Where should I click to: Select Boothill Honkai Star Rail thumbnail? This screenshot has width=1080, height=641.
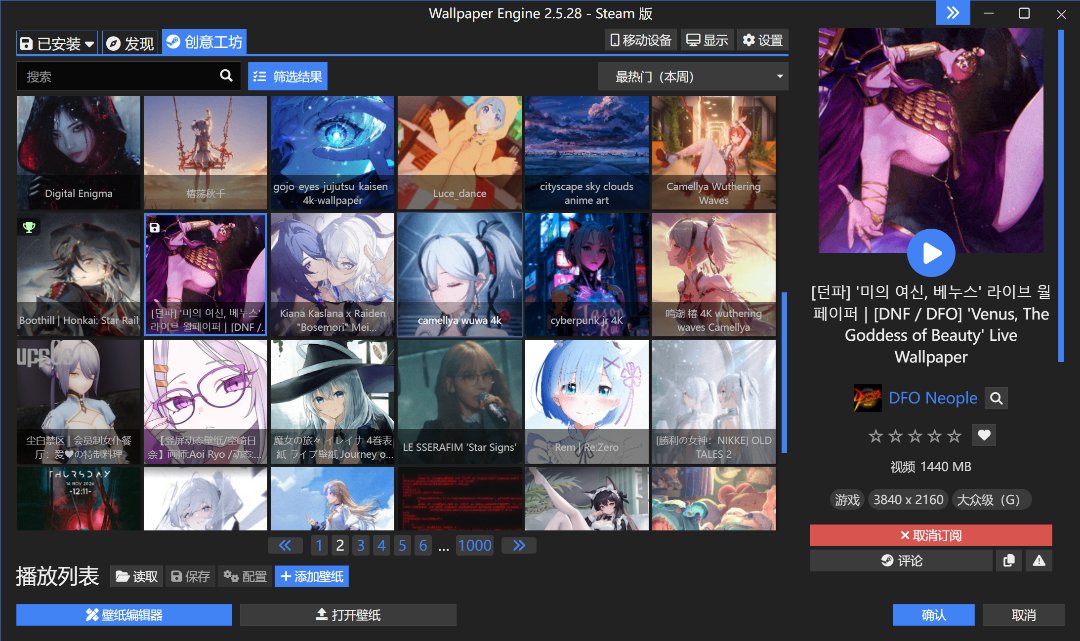pos(79,274)
